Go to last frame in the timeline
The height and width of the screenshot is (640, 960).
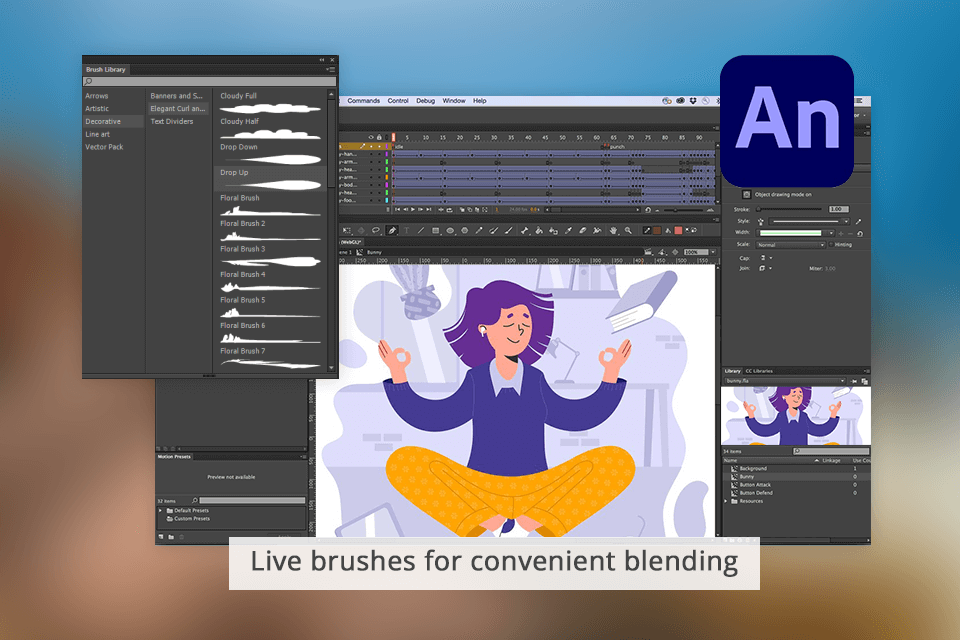(429, 209)
